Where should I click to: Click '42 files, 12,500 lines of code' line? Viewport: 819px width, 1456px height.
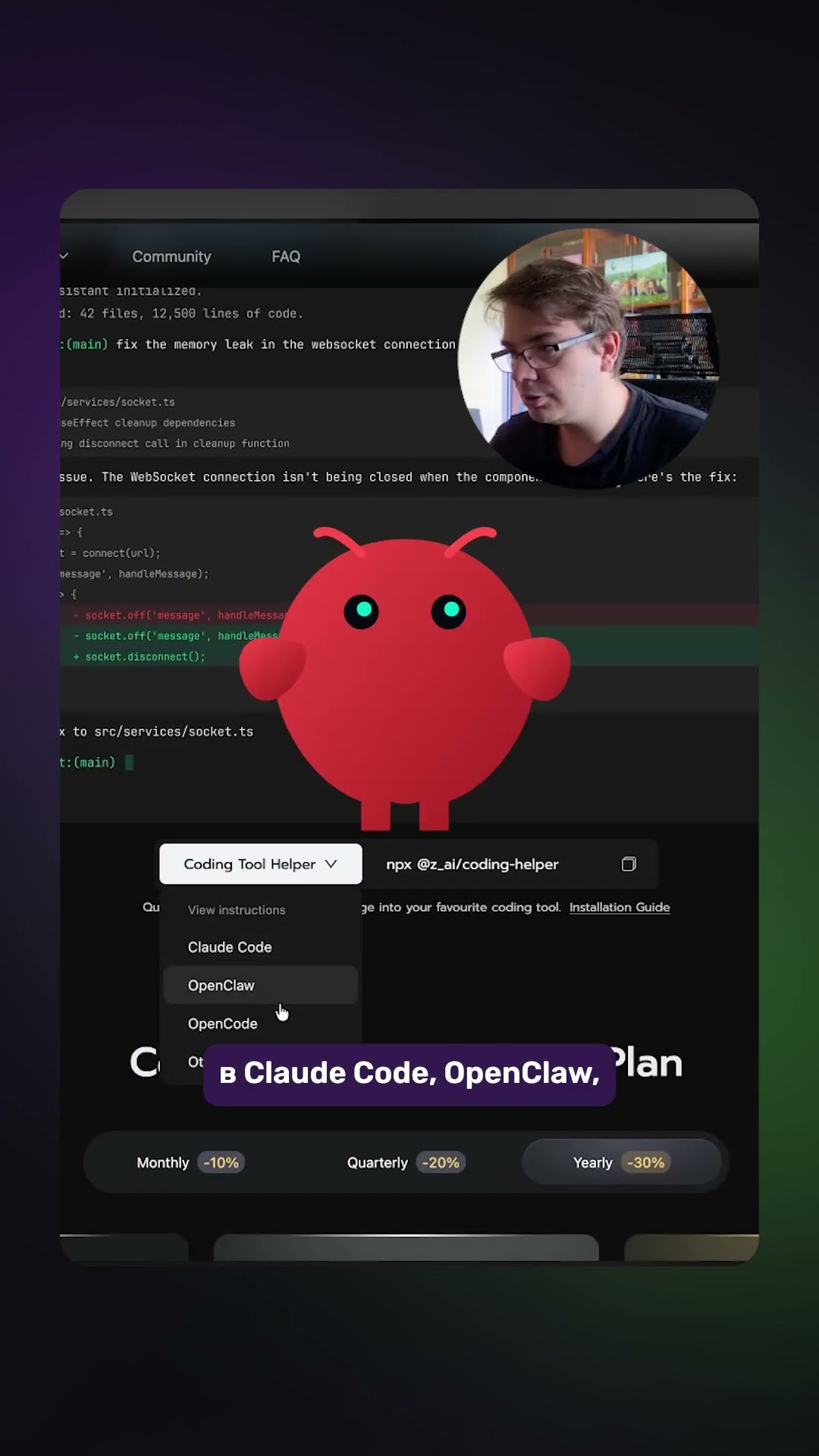pyautogui.click(x=182, y=313)
